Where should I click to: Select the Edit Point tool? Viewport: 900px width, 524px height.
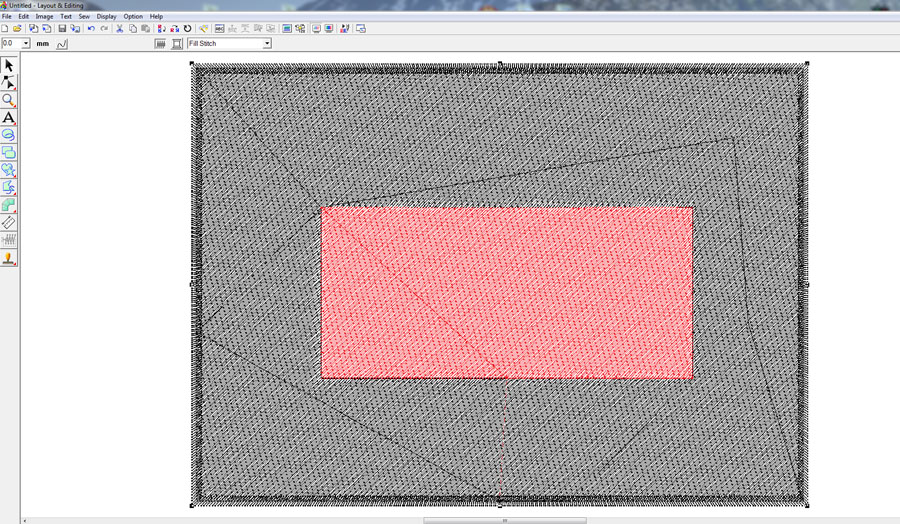(x=9, y=83)
